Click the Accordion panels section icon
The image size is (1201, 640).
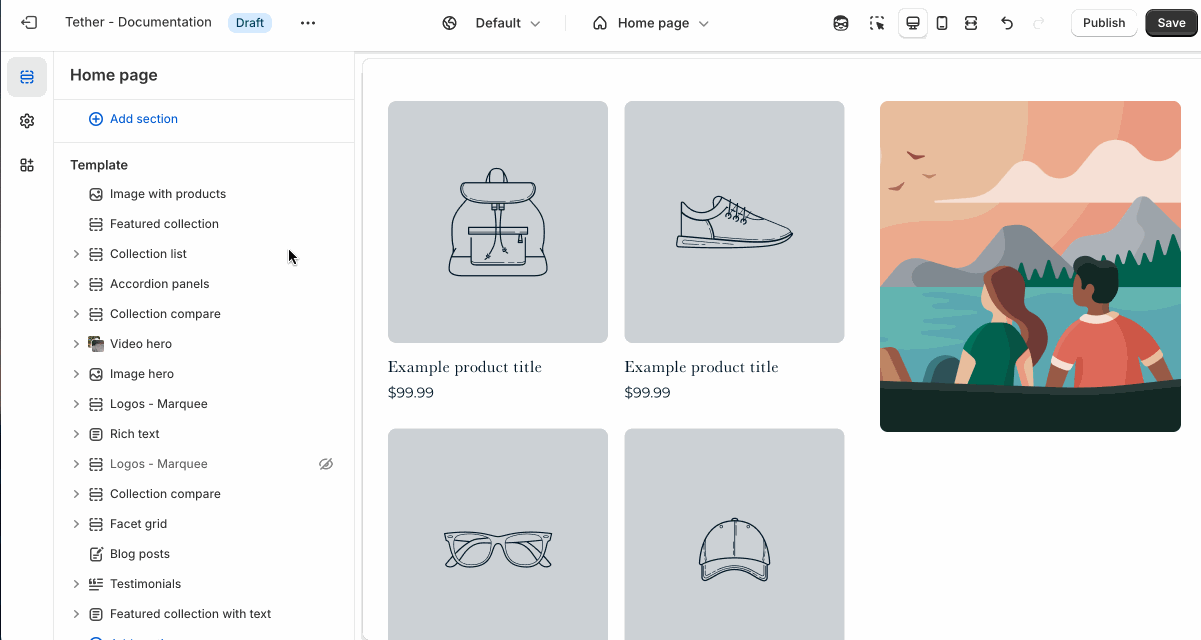pos(96,284)
